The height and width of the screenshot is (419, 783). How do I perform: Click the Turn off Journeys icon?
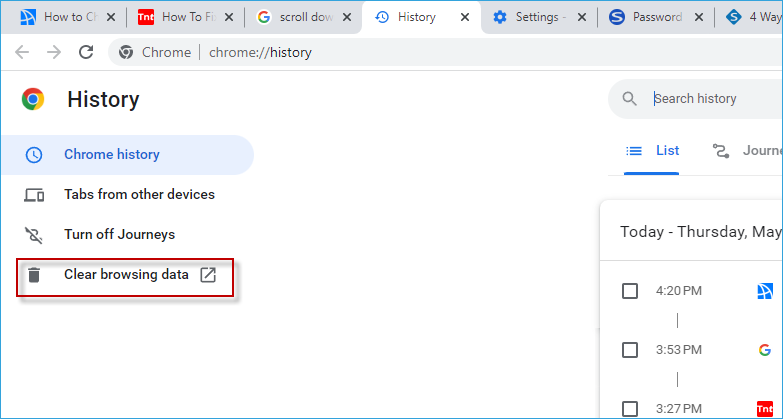(34, 235)
